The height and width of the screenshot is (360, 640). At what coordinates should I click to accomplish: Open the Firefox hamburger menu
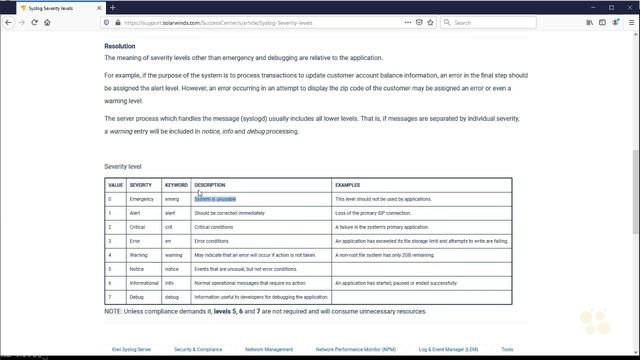(631, 23)
